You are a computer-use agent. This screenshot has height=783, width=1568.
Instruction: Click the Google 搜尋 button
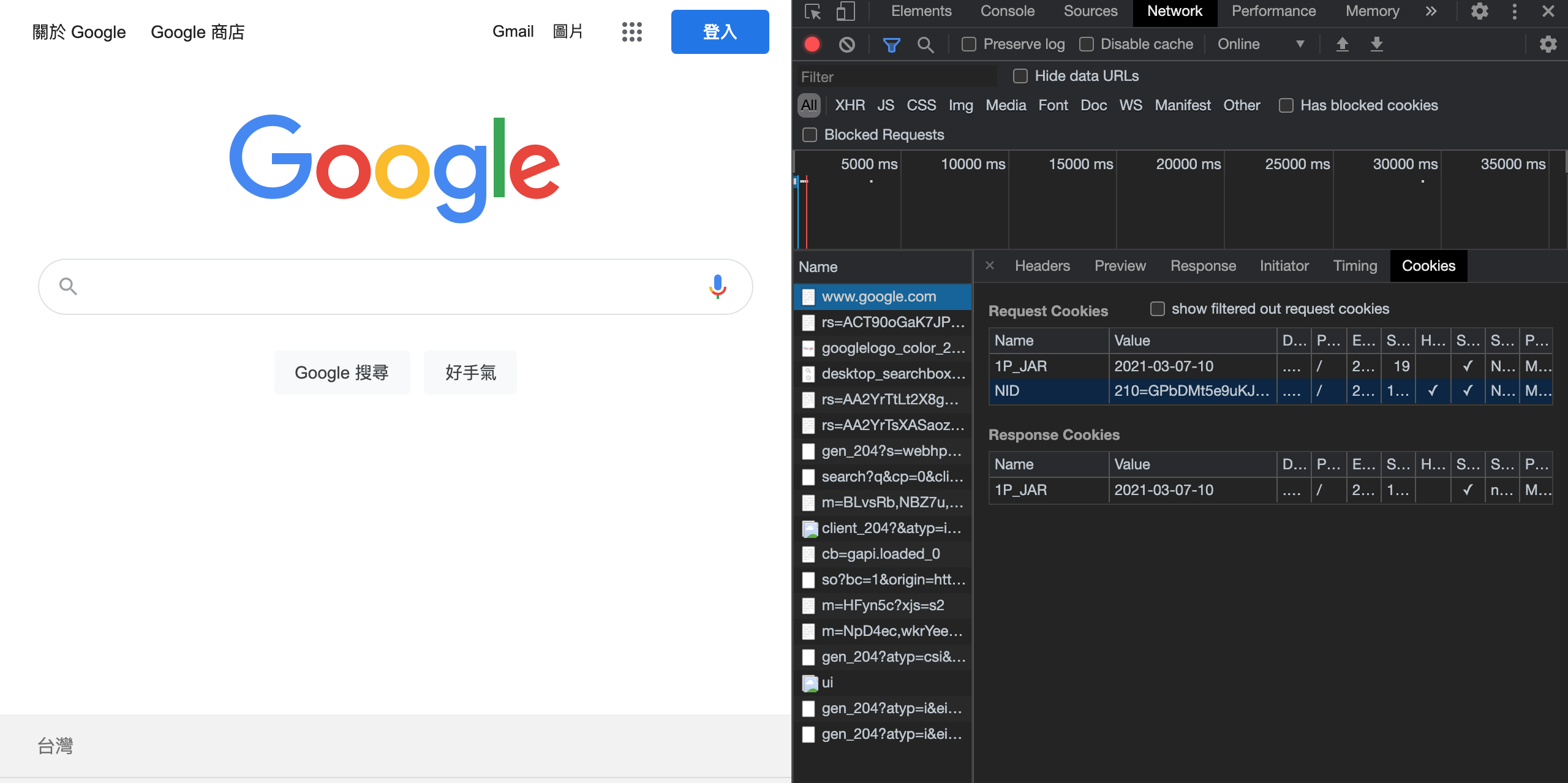pos(342,373)
